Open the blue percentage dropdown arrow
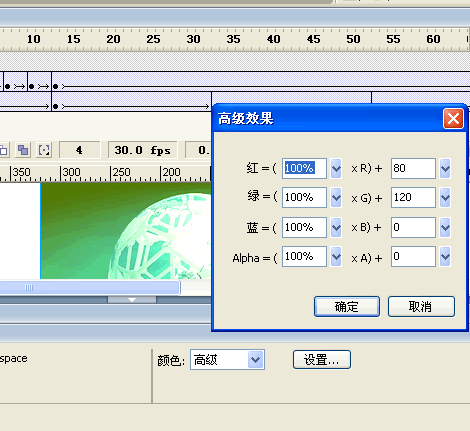Image resolution: width=470 pixels, height=431 pixels. 336,227
